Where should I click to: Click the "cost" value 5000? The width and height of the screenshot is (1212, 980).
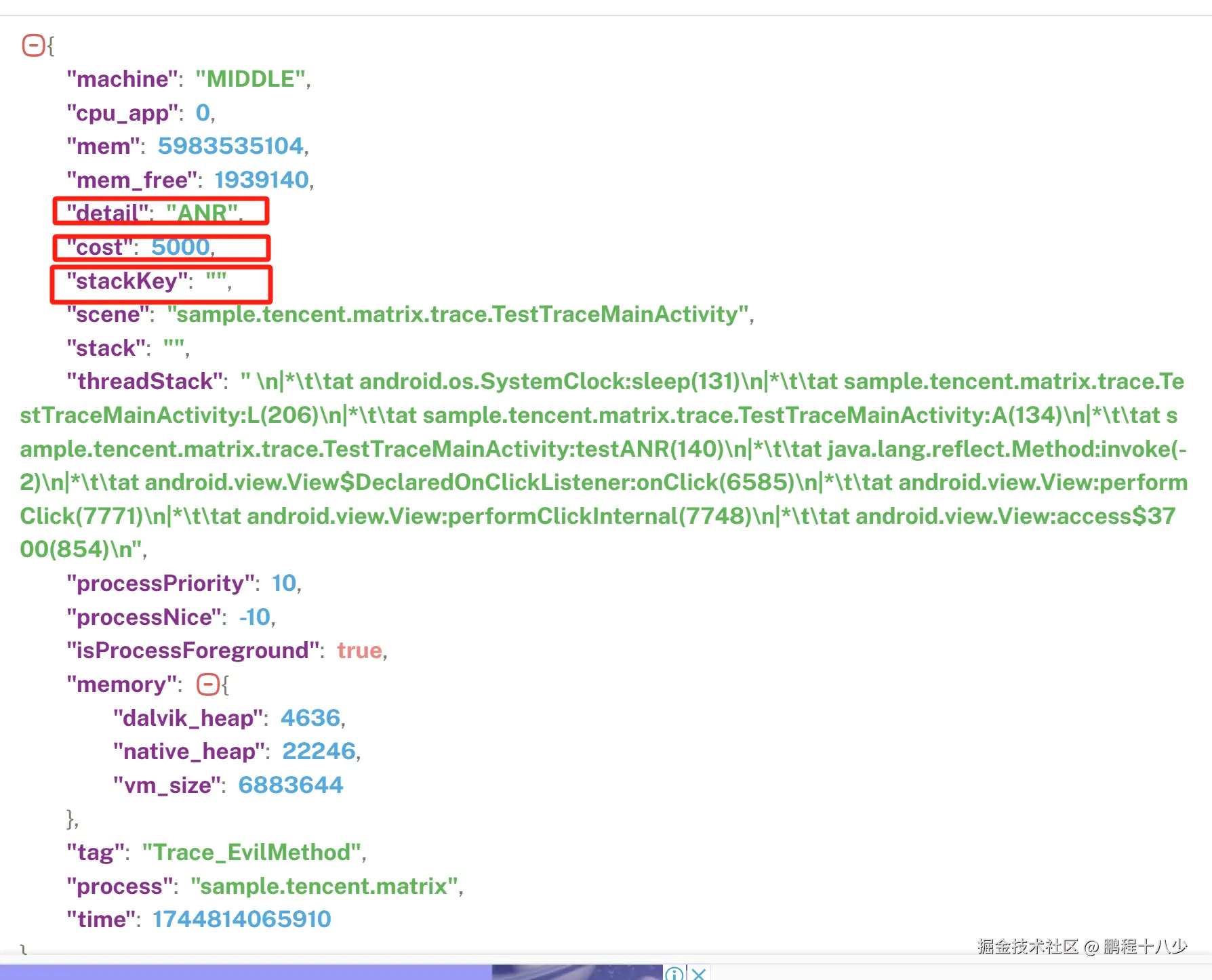180,247
